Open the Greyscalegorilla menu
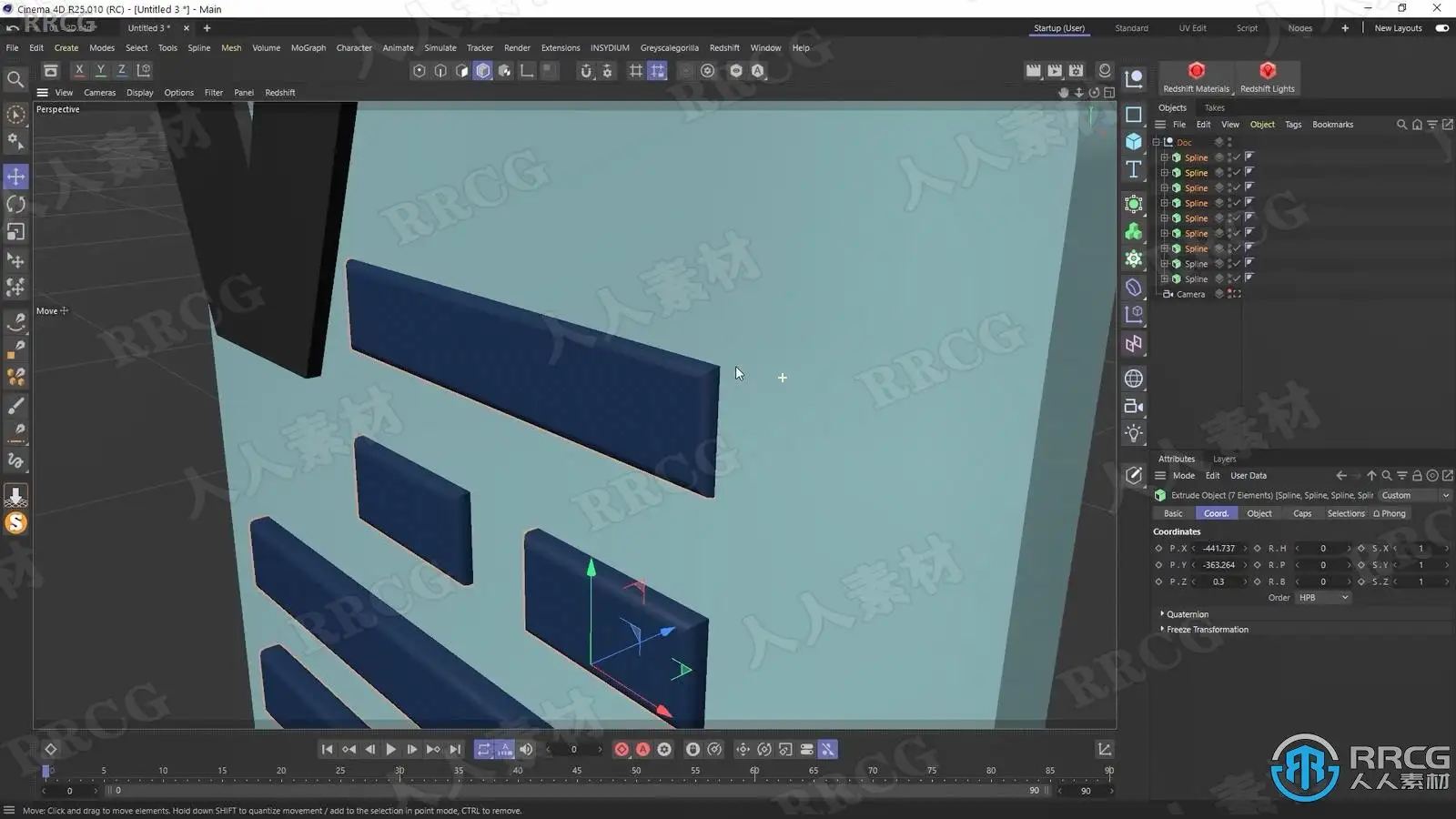 (x=669, y=48)
